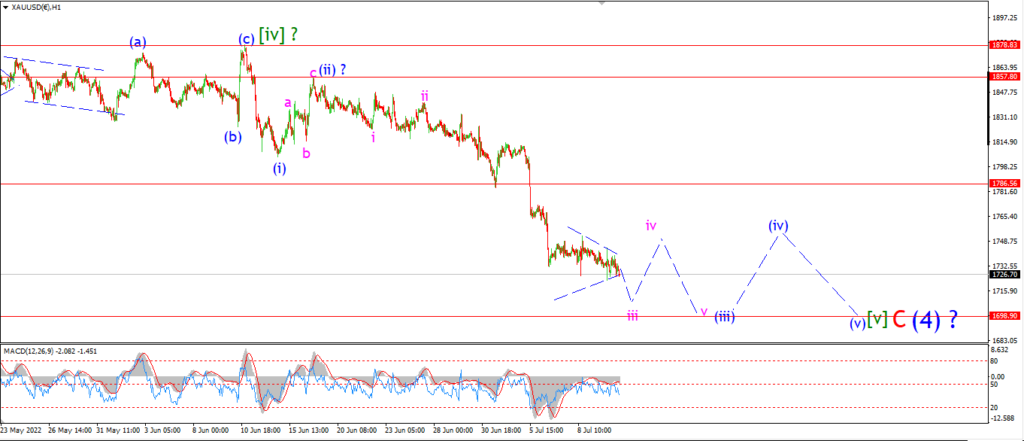Click the green [v] wave label

click(877, 319)
